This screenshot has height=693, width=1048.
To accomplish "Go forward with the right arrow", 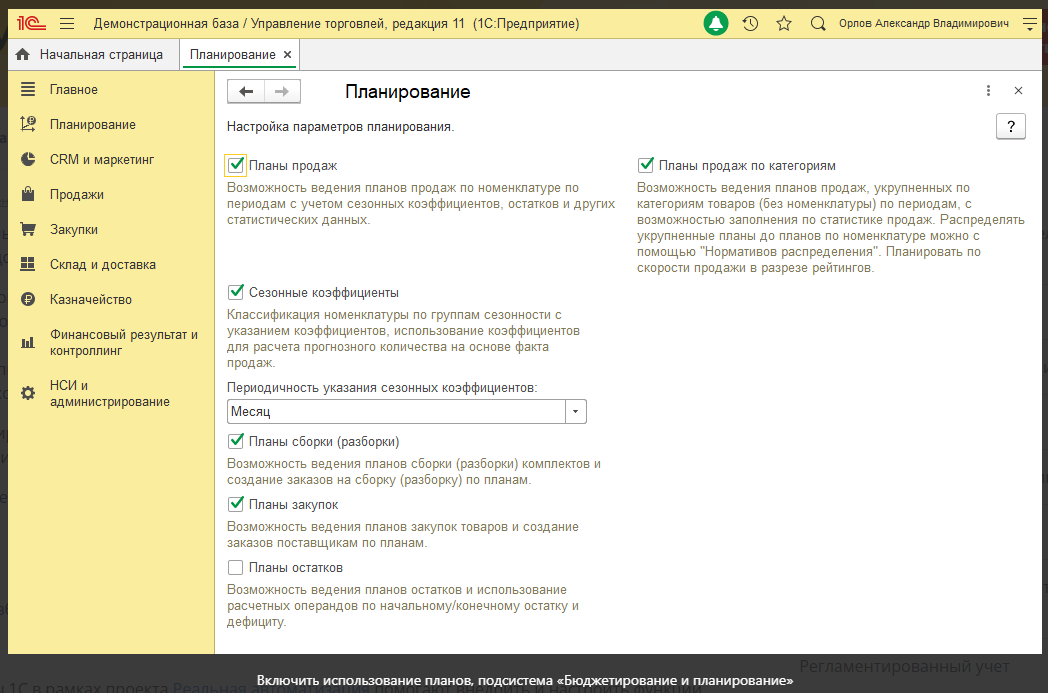I will point(282,92).
